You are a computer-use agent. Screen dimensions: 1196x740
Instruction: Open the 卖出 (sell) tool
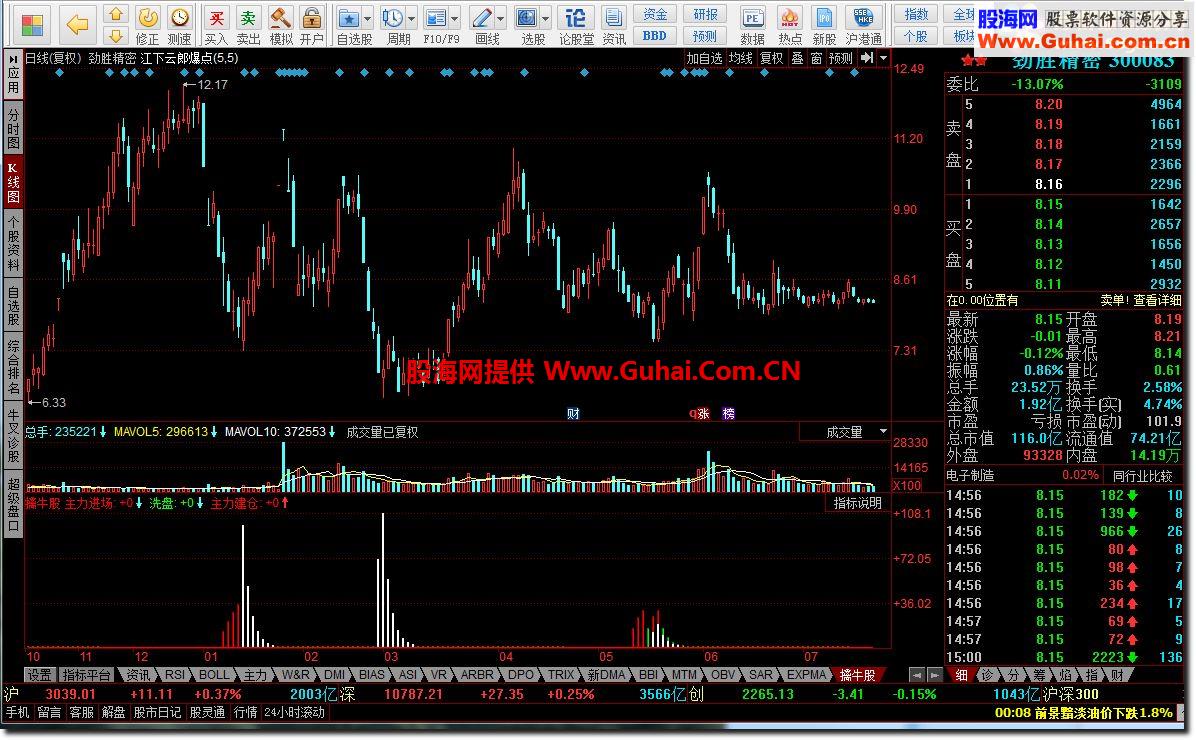click(248, 24)
